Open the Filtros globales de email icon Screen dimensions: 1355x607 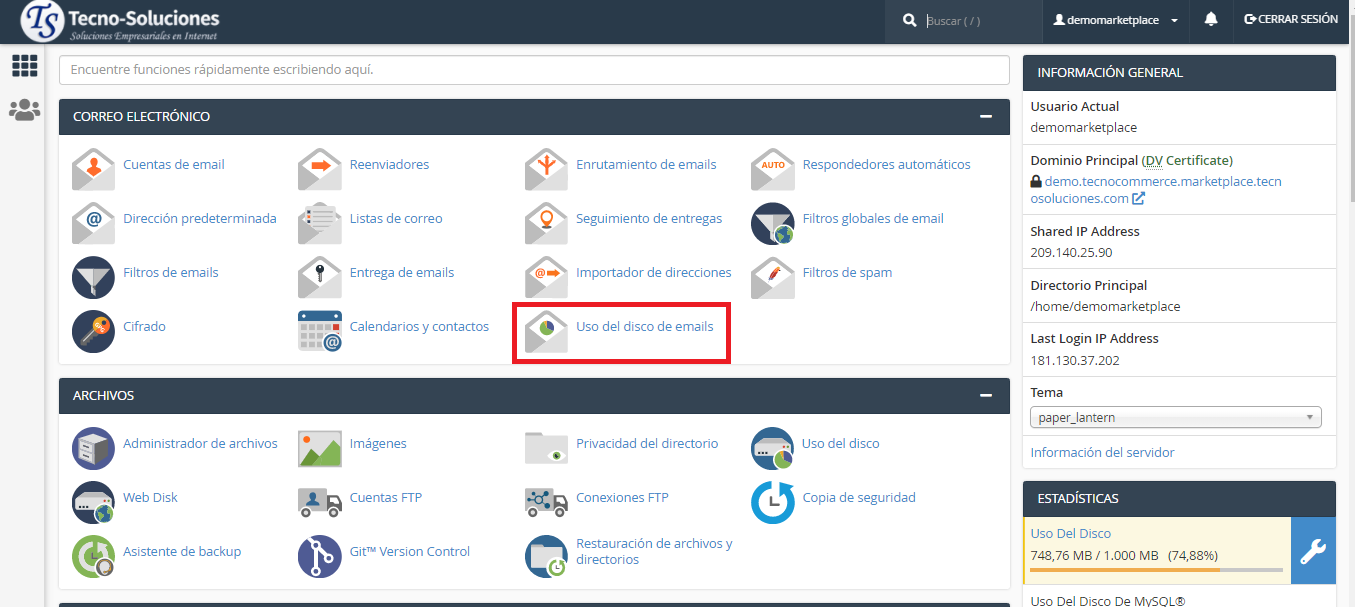click(x=772, y=222)
